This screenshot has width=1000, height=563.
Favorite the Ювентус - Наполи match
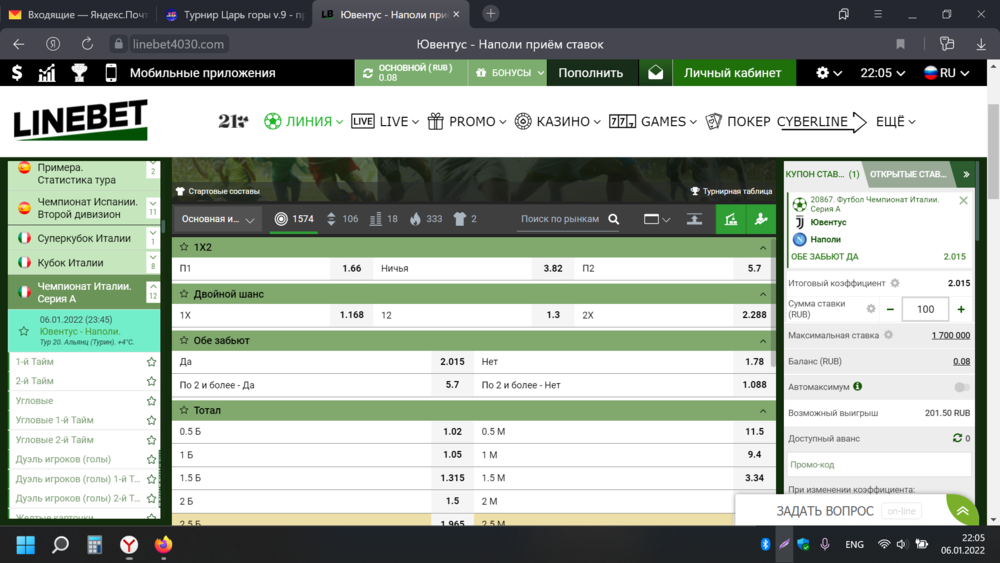(24, 331)
